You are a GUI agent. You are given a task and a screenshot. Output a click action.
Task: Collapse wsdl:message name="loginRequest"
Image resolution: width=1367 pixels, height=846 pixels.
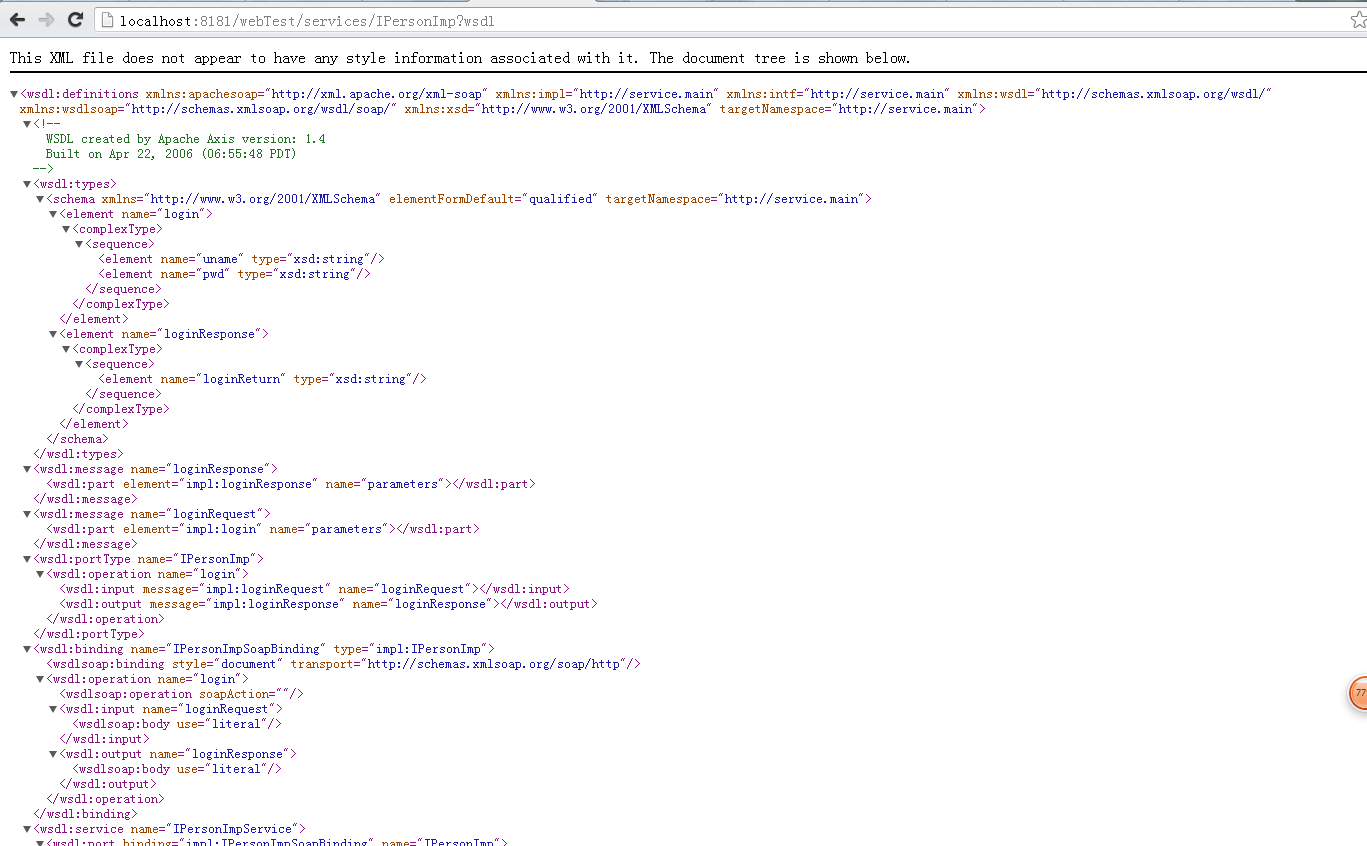[27, 514]
